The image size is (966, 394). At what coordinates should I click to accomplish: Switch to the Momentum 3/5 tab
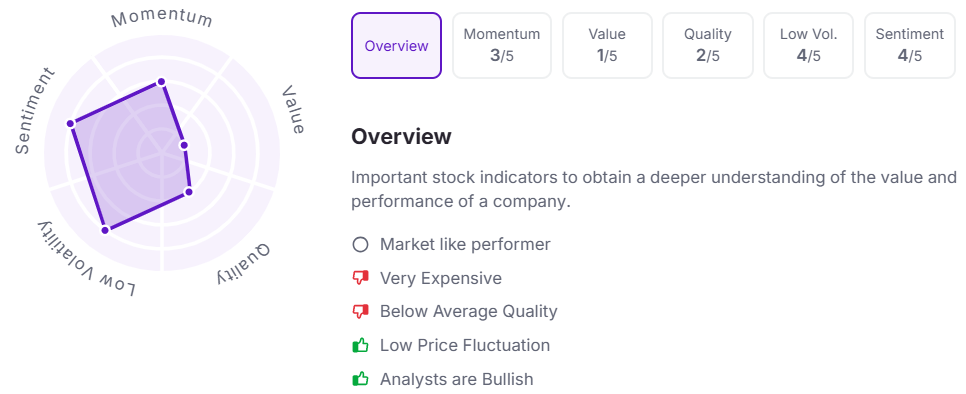501,46
